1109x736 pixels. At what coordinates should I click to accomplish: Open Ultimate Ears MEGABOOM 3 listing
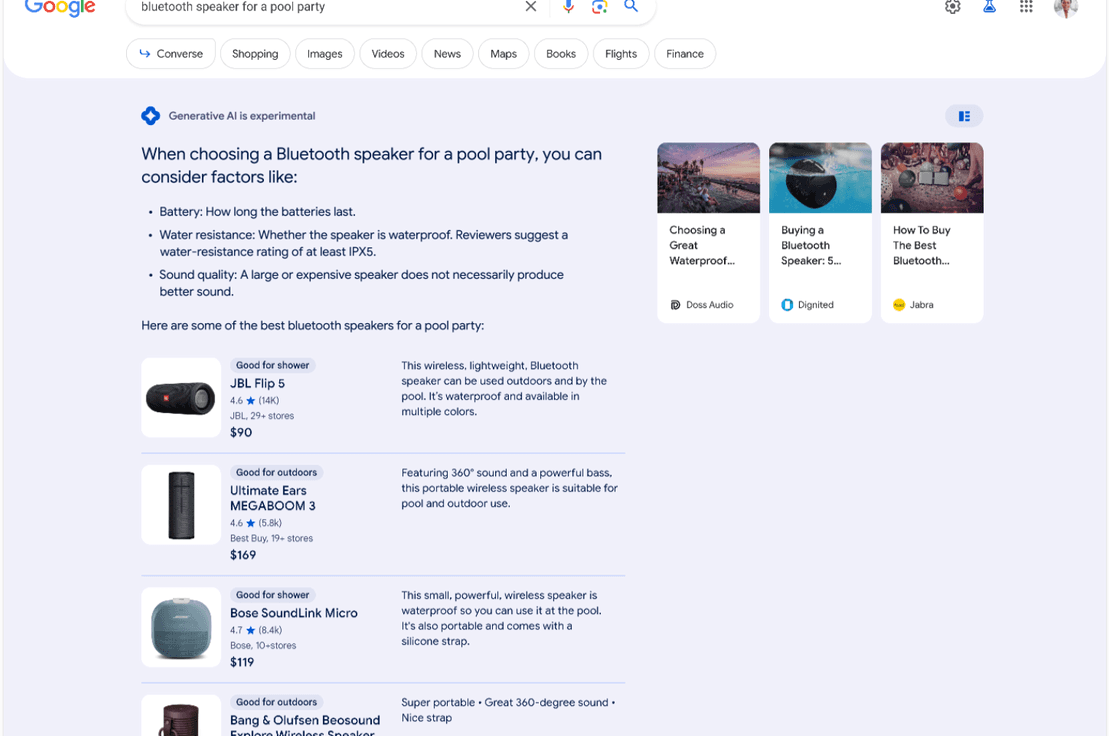click(x=273, y=498)
